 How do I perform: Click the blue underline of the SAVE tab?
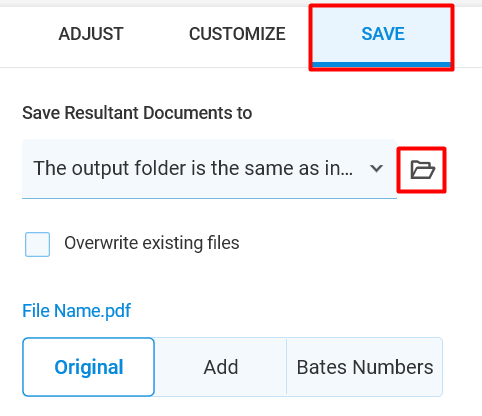(382, 65)
